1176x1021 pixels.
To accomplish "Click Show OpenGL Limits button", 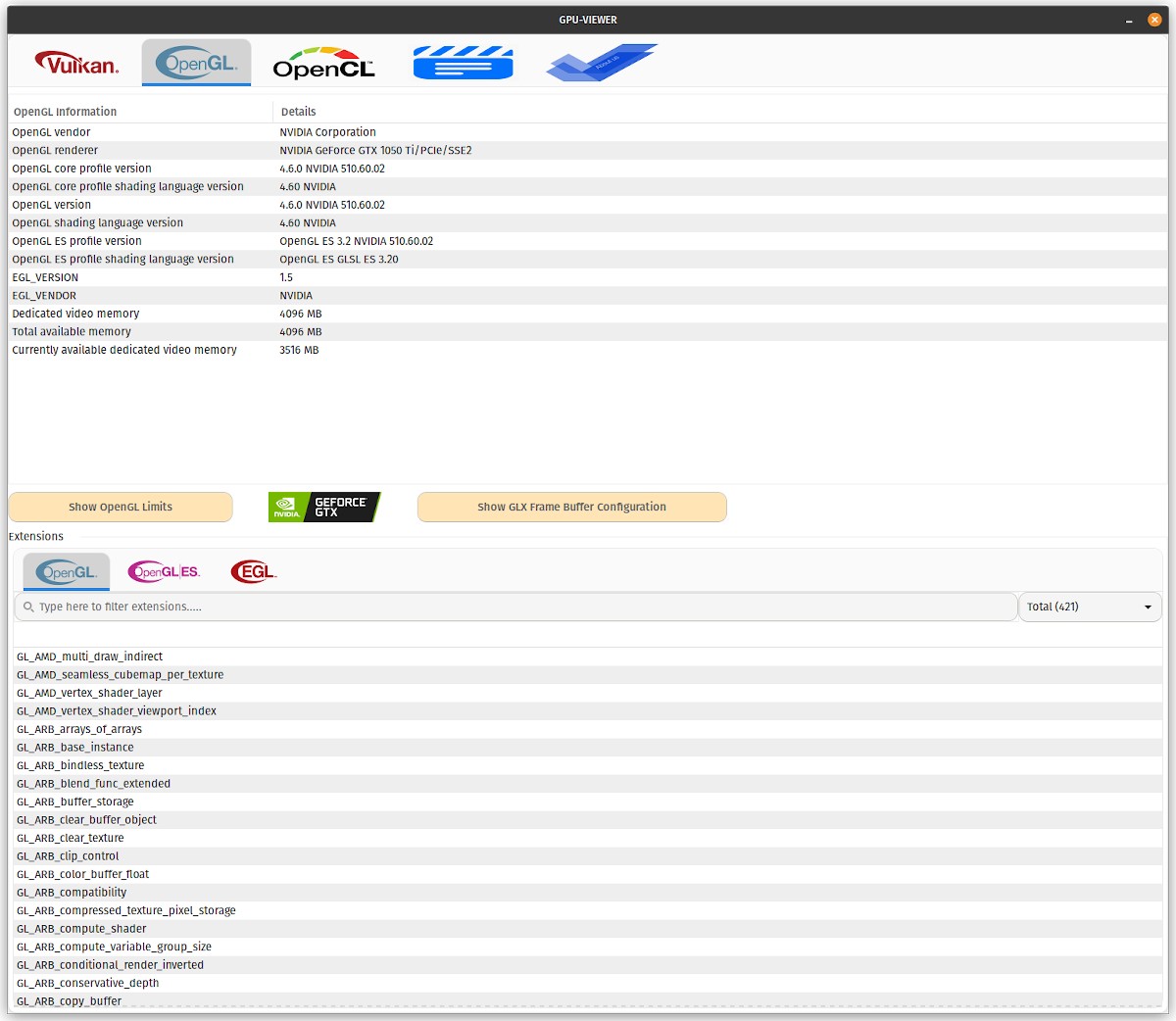I will pyautogui.click(x=121, y=507).
